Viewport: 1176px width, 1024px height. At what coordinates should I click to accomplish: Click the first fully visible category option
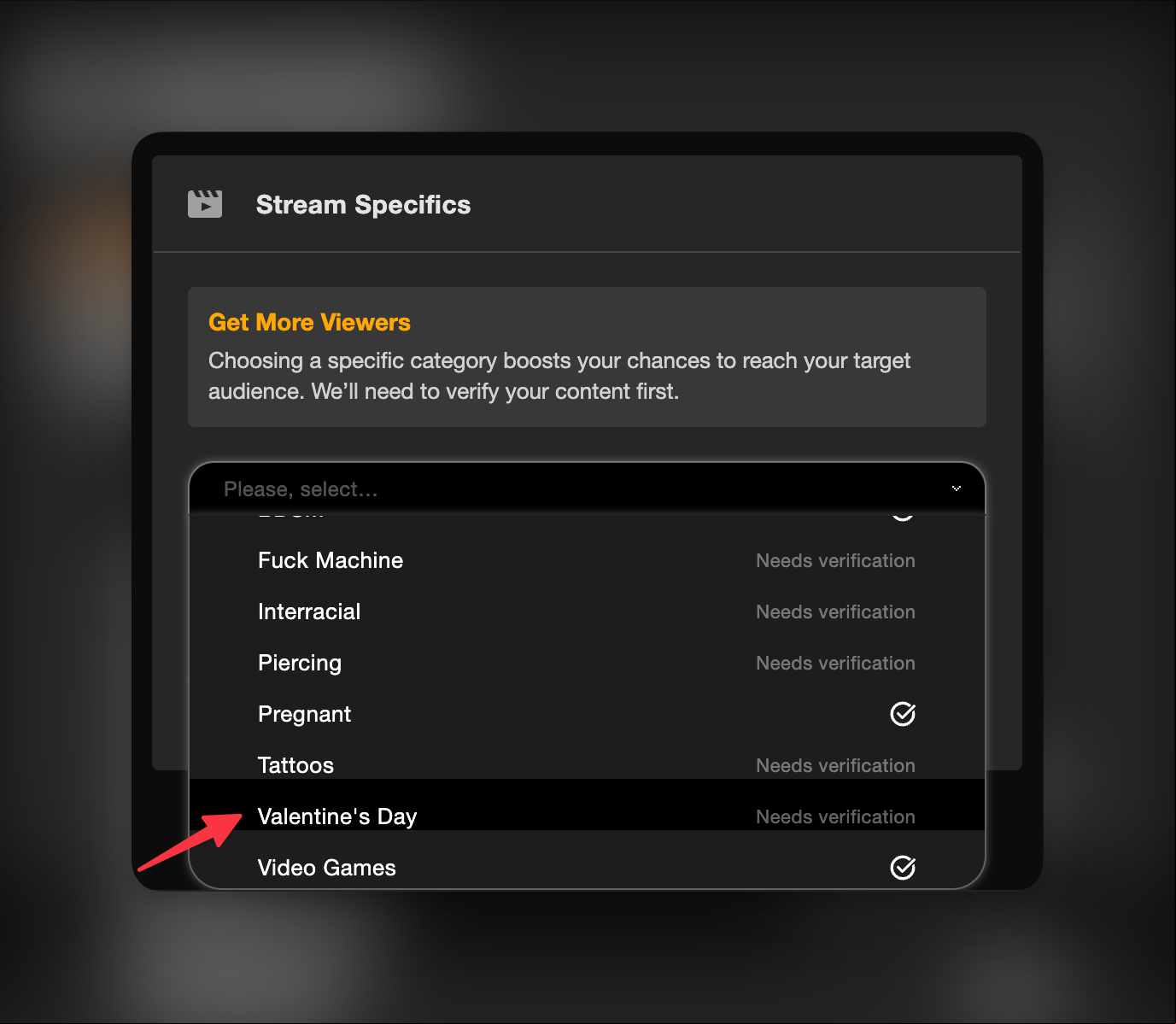pyautogui.click(x=587, y=560)
